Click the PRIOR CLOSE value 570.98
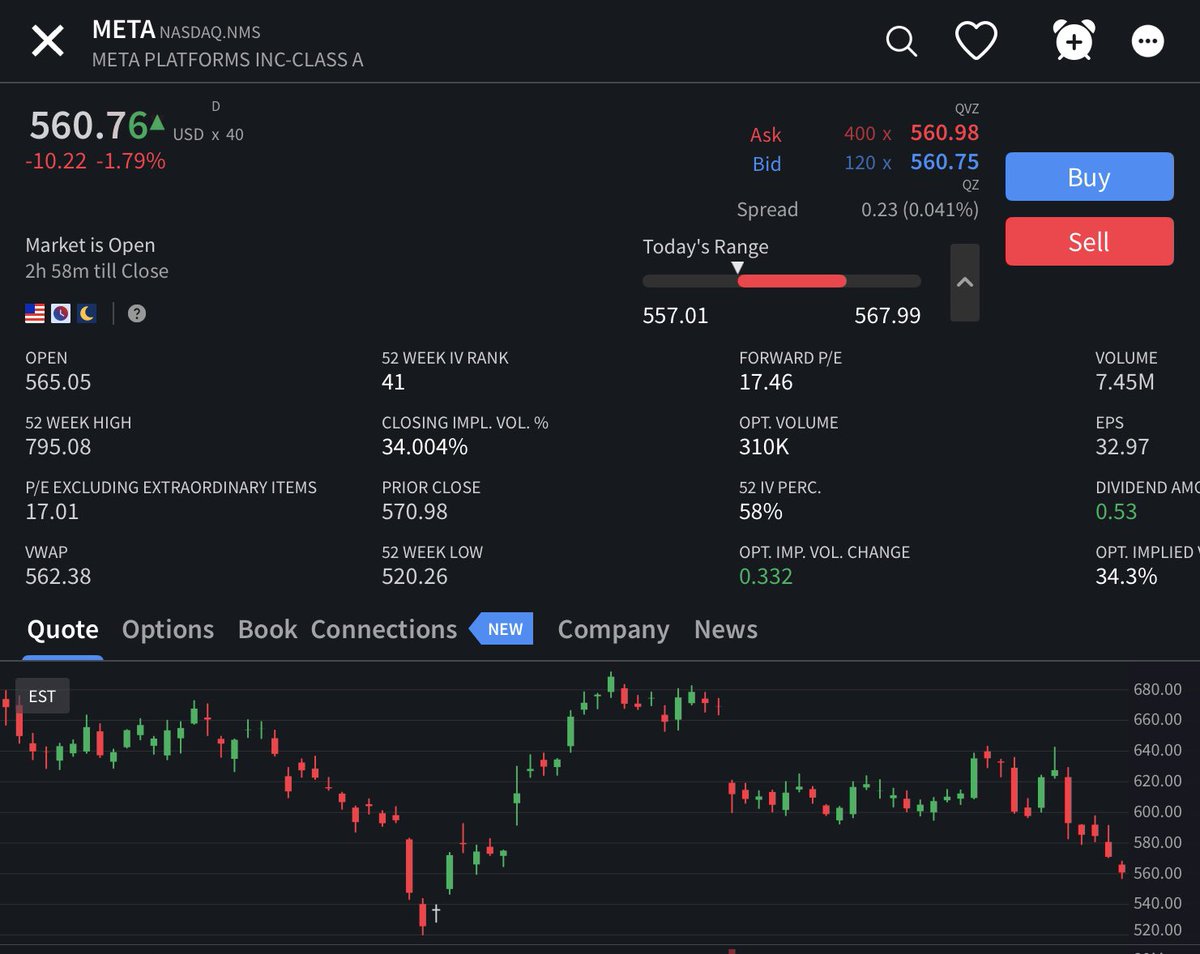Image resolution: width=1200 pixels, height=954 pixels. pos(415,512)
